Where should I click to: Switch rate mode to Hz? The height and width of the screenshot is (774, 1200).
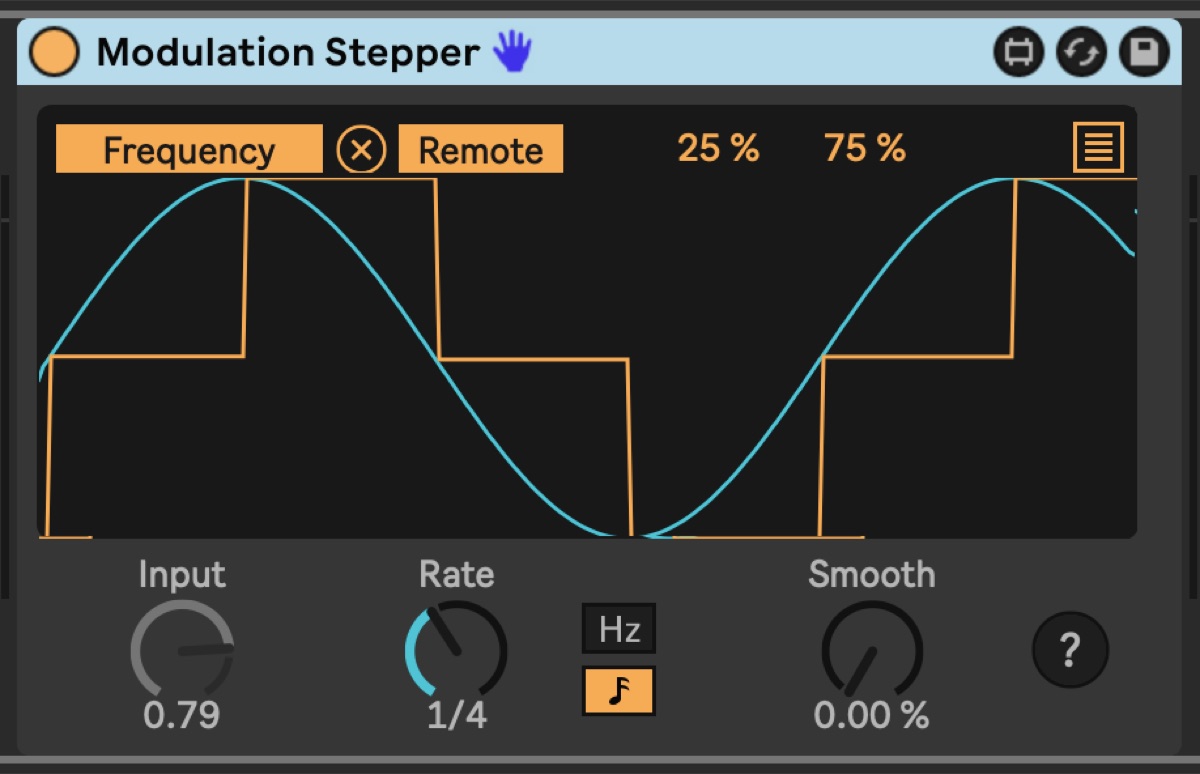click(619, 629)
